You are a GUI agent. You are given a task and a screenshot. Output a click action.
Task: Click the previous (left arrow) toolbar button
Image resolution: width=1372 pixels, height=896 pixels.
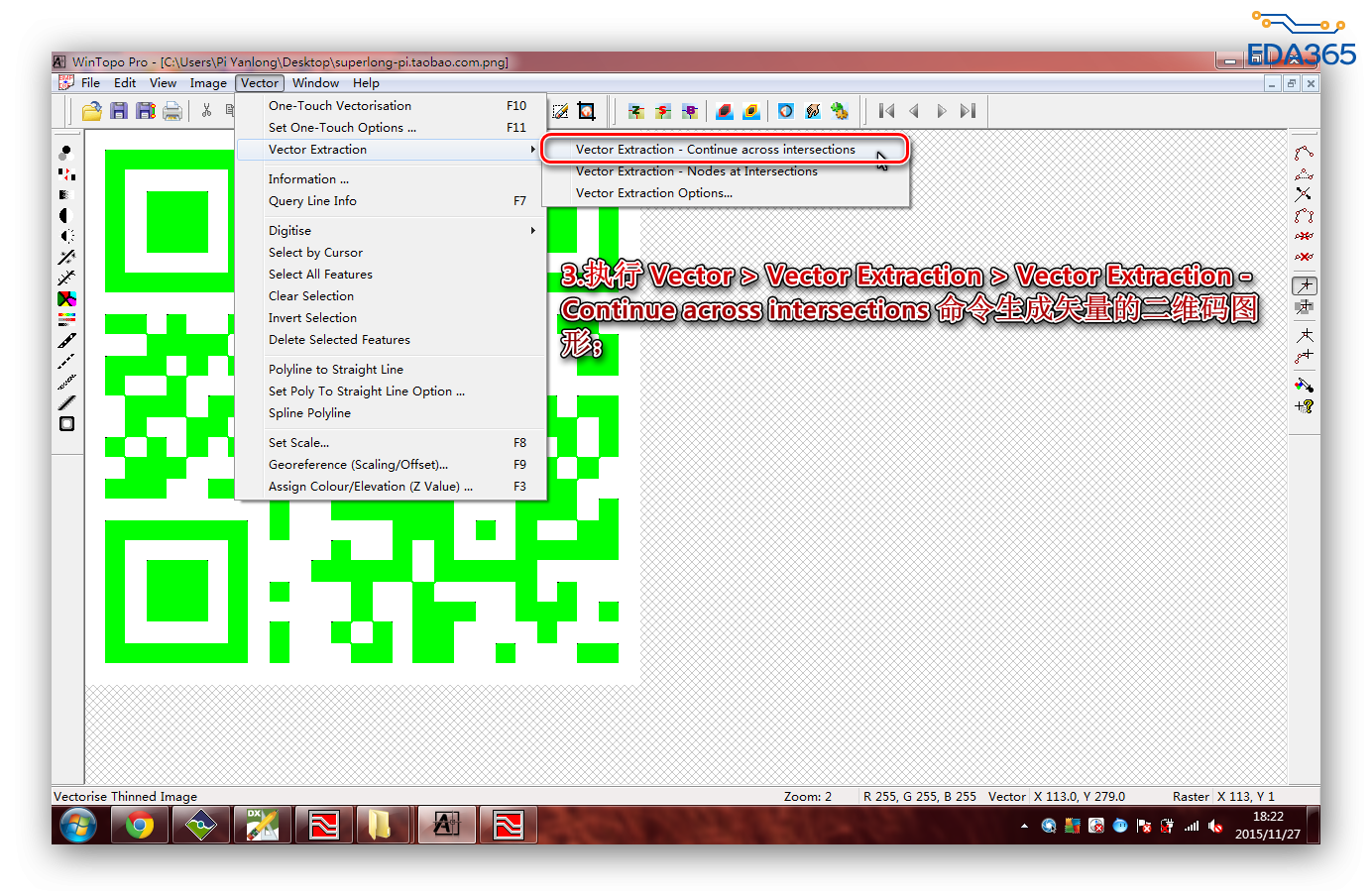[914, 111]
